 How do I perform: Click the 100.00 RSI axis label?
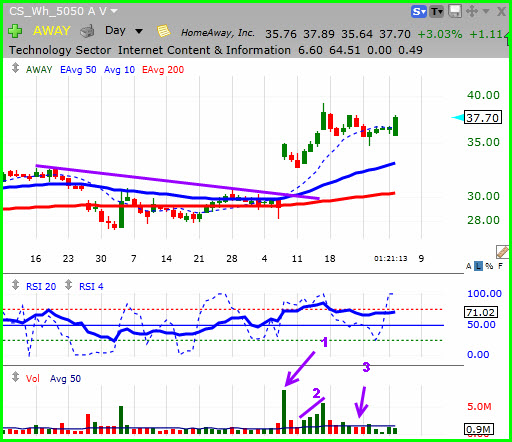(484, 294)
